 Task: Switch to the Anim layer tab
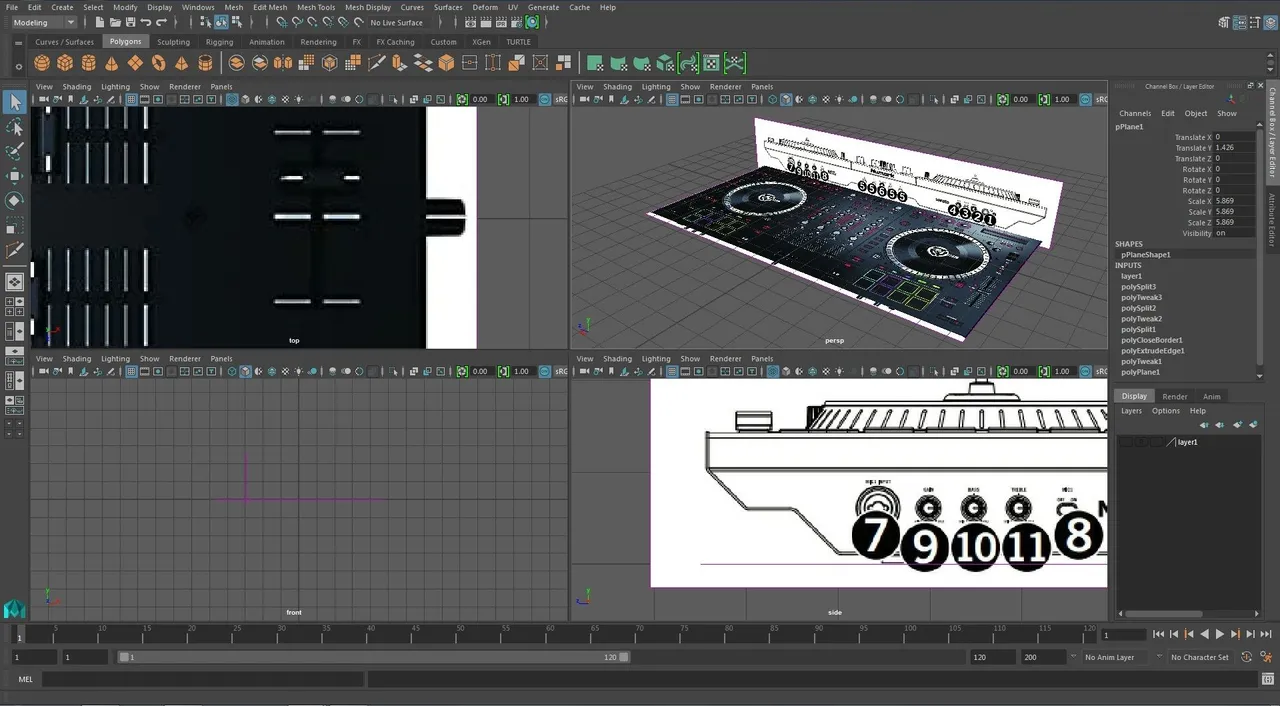(1212, 397)
